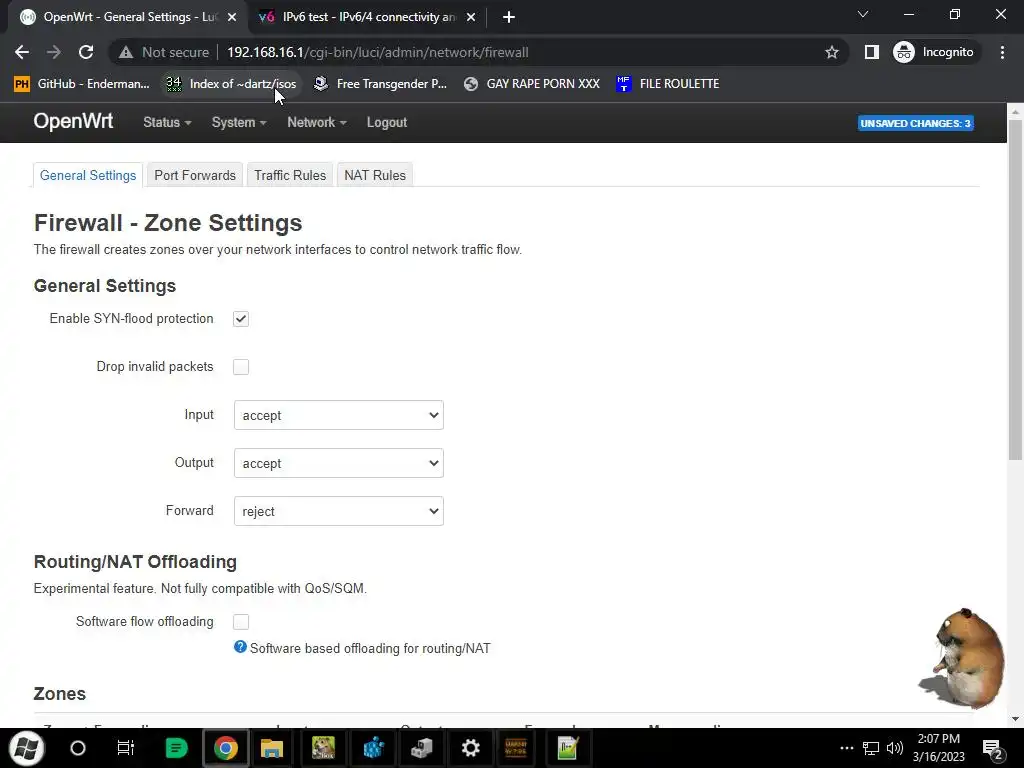Image resolution: width=1024 pixels, height=768 pixels.
Task: Click the Chrome taskbar icon
Action: 225,748
